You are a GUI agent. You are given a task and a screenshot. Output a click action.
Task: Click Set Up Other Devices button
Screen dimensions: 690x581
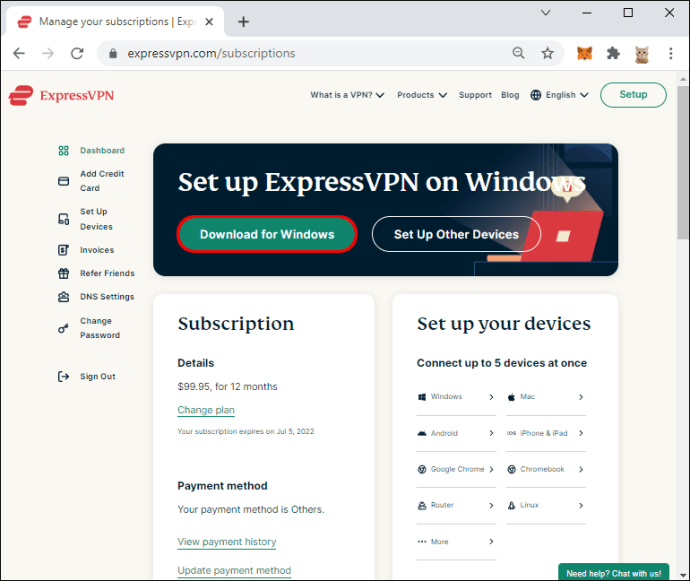click(456, 234)
